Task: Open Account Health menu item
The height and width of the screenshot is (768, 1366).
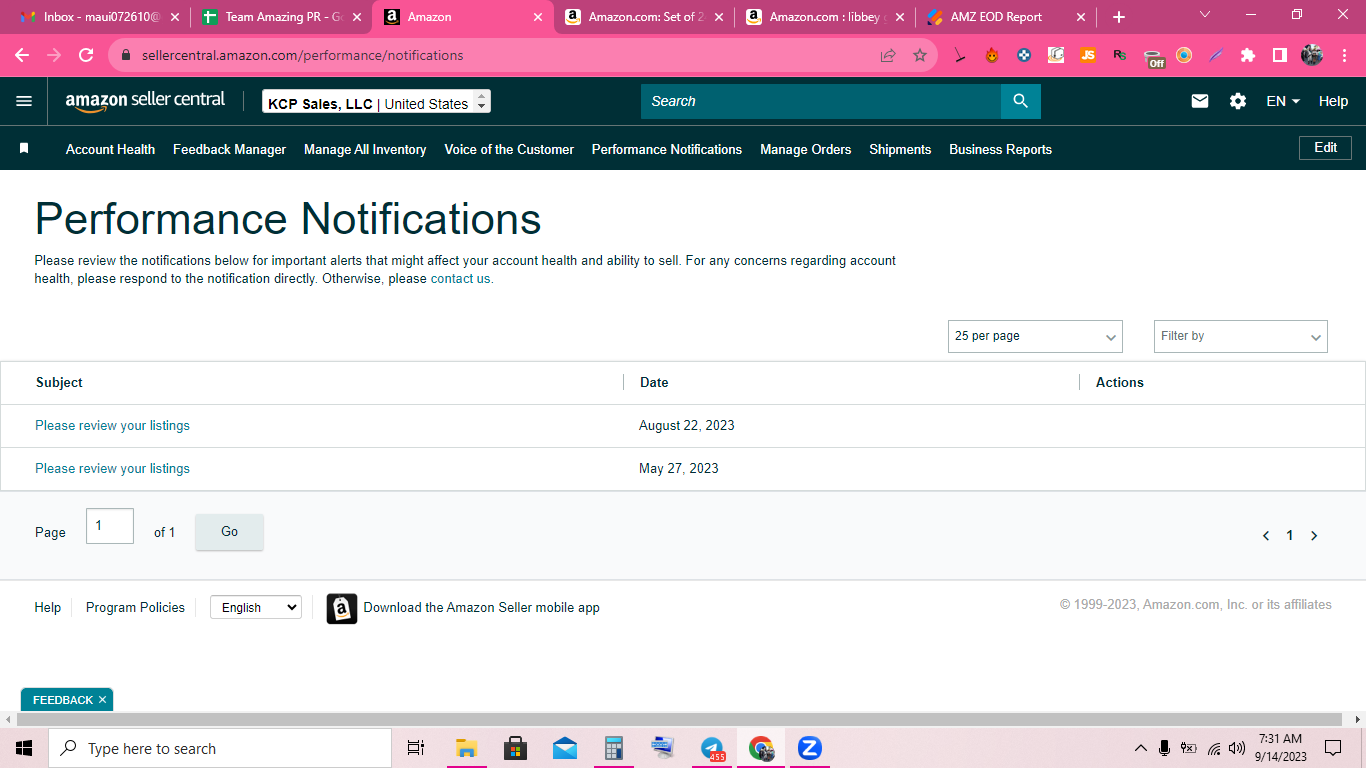Action: (110, 149)
